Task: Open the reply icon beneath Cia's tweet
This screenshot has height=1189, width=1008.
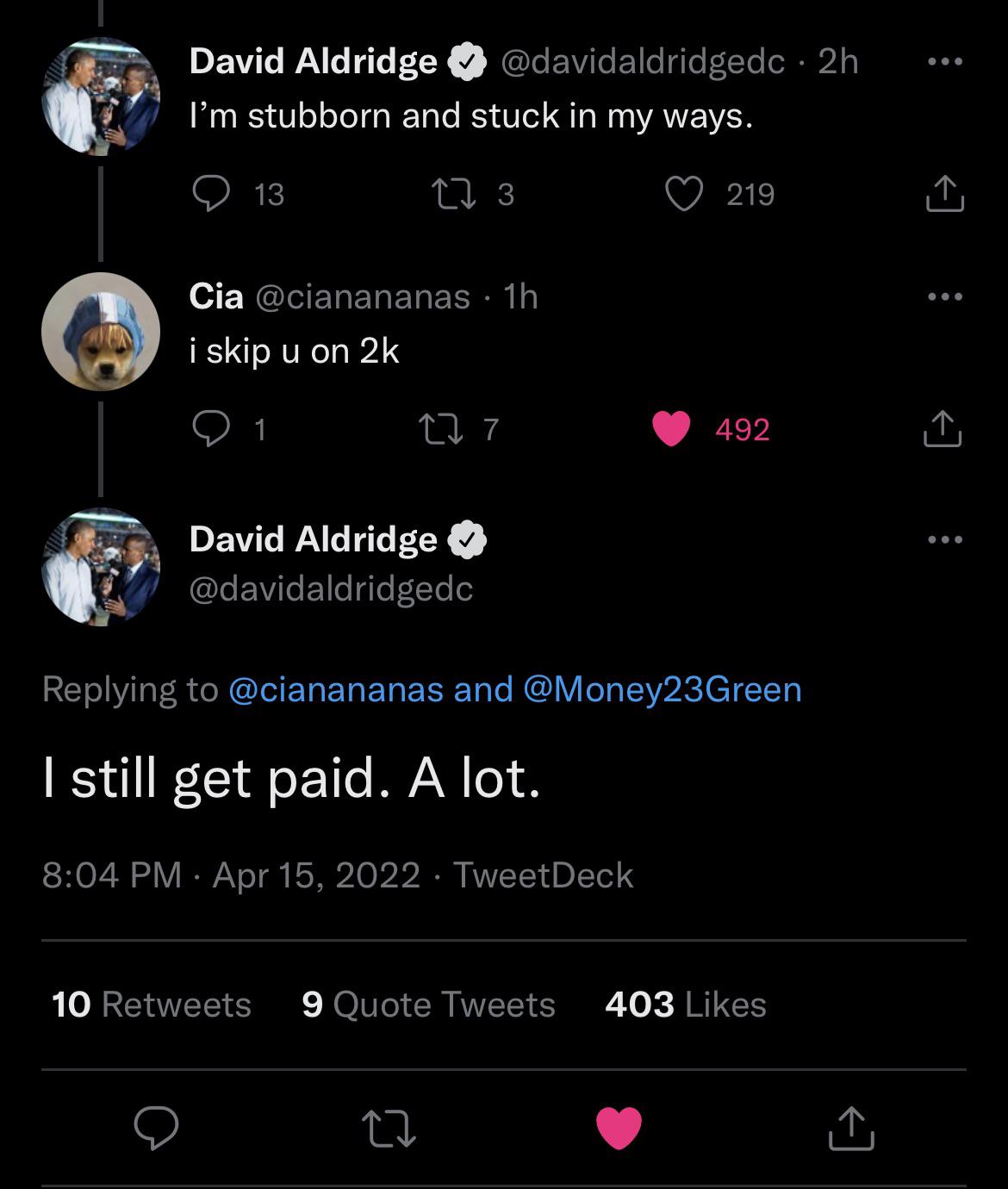Action: (x=209, y=429)
